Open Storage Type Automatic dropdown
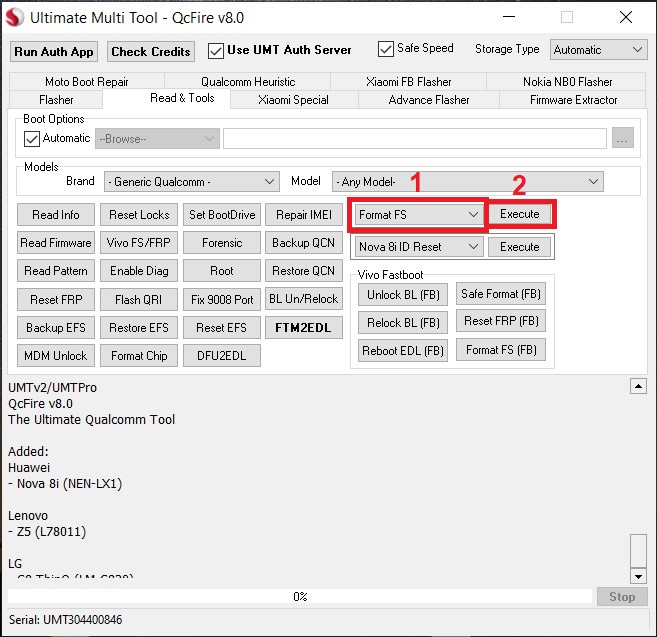 click(x=598, y=50)
